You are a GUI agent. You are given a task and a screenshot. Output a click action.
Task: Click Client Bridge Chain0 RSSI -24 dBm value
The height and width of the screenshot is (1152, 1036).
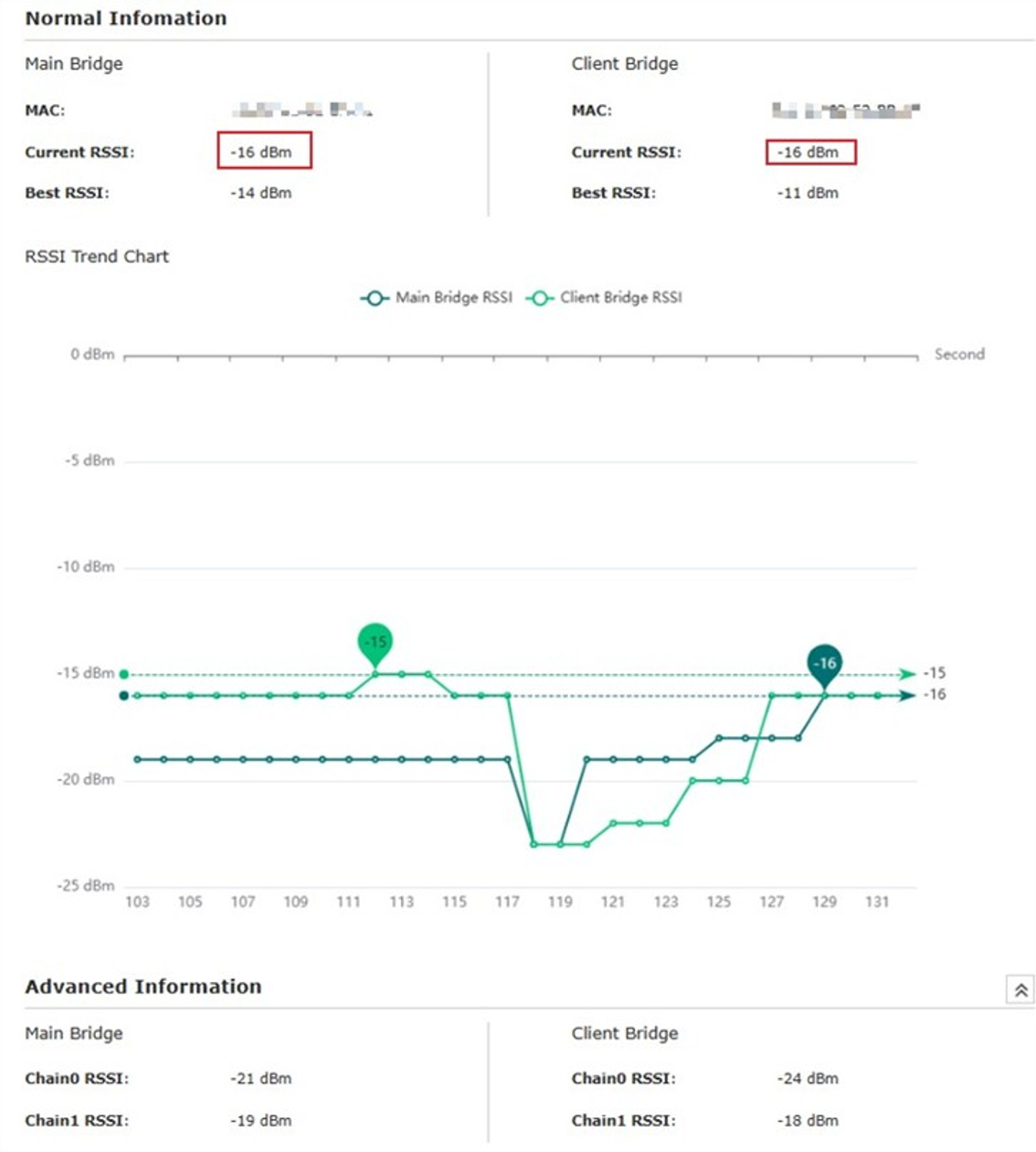pyautogui.click(x=808, y=1079)
